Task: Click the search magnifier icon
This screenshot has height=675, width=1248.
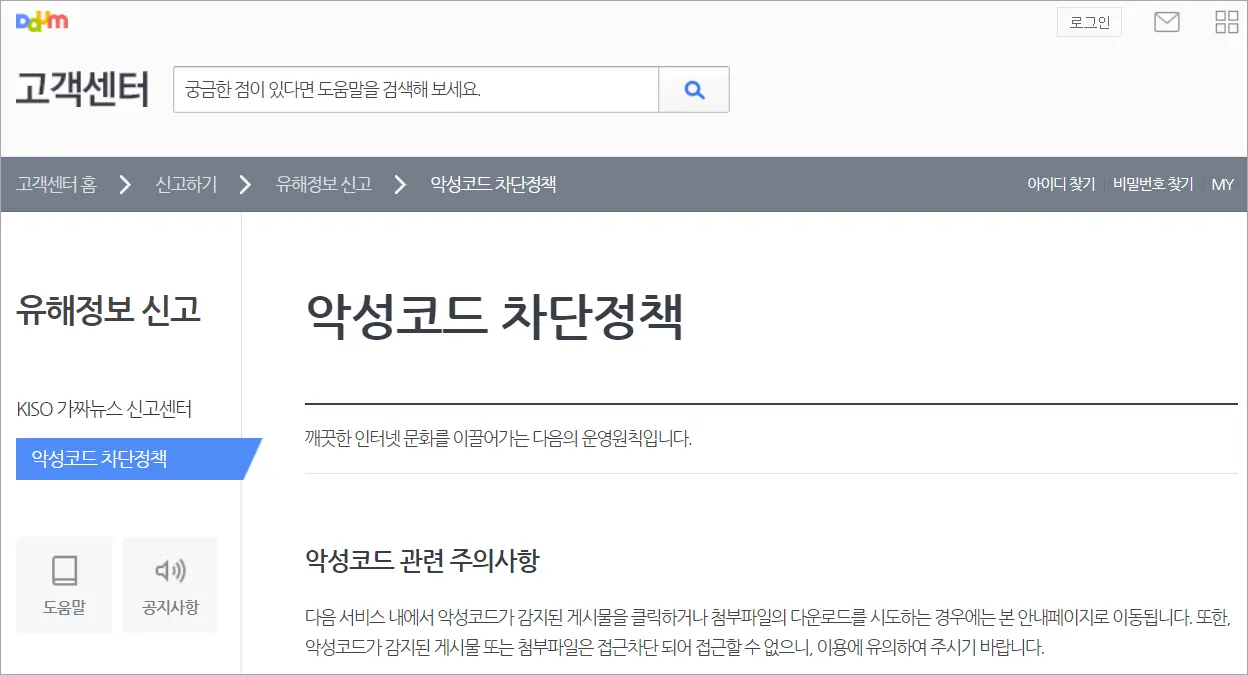Action: 694,89
